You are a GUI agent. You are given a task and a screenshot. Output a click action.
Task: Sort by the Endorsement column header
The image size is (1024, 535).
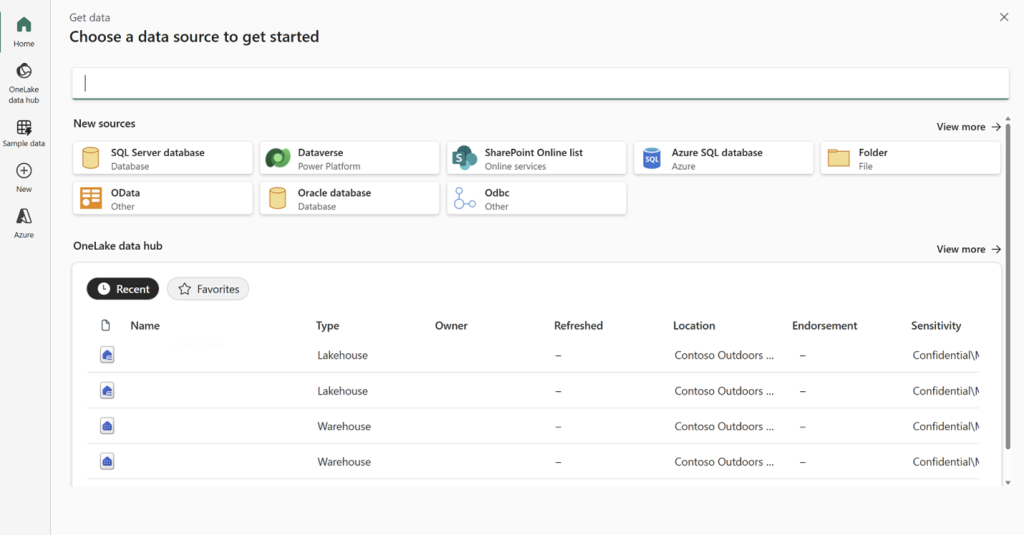click(824, 325)
